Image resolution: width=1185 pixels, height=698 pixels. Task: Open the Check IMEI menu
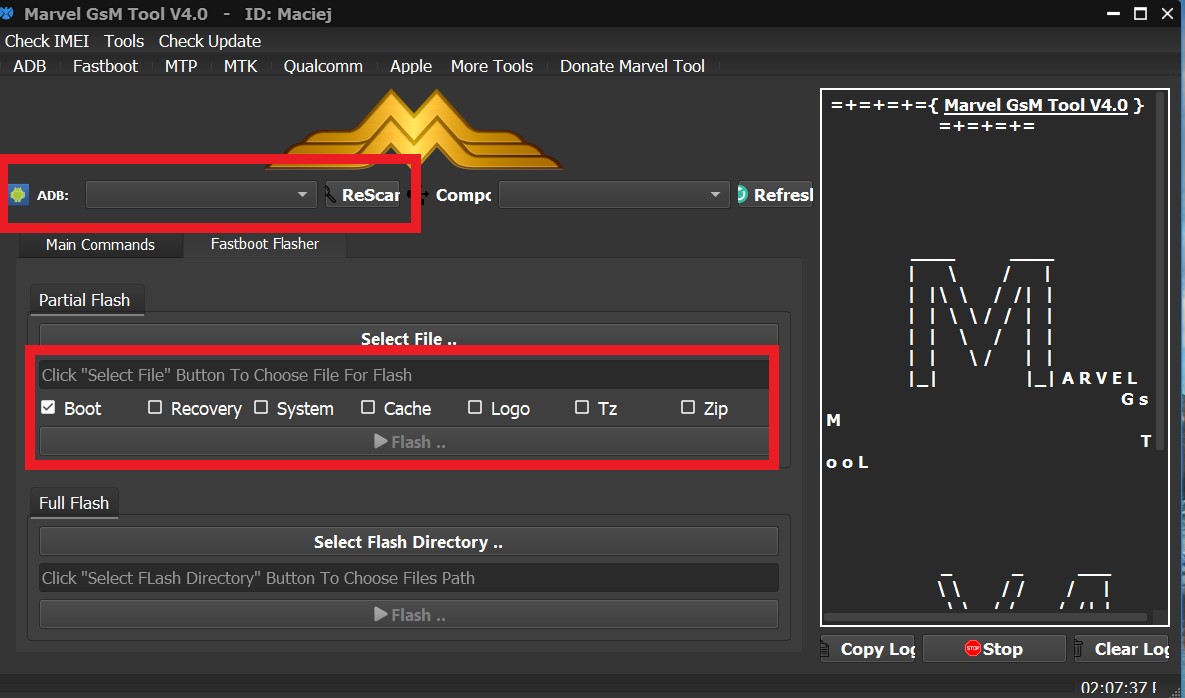coord(47,41)
